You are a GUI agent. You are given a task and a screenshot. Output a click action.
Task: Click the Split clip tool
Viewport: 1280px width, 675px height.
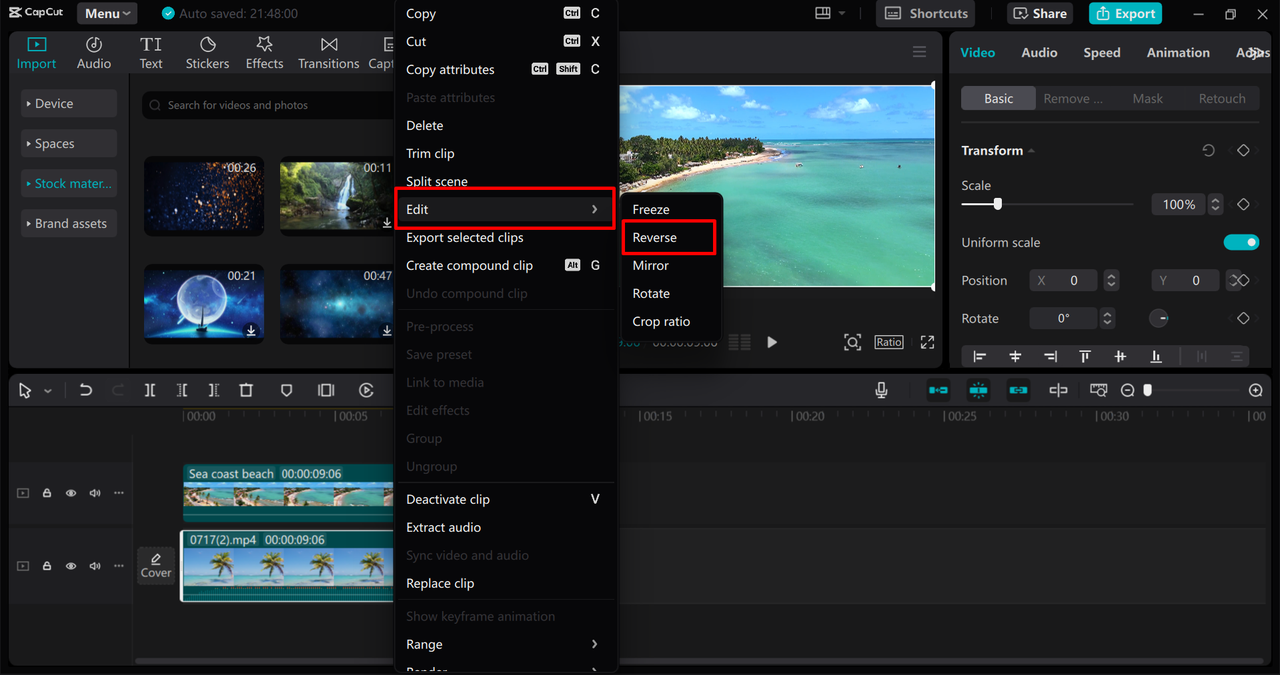click(150, 390)
